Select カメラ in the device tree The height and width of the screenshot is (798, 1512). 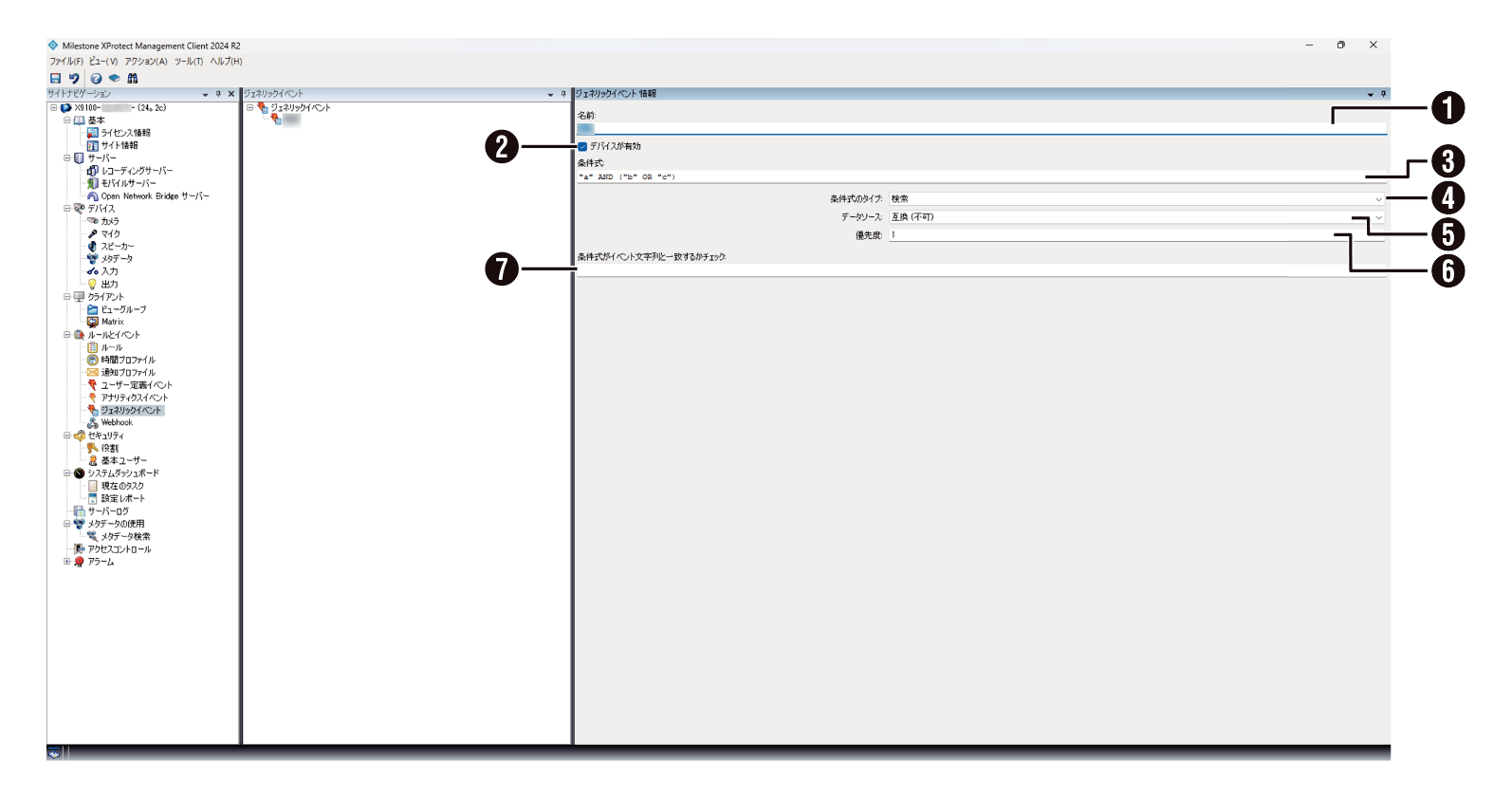pyautogui.click(x=110, y=221)
